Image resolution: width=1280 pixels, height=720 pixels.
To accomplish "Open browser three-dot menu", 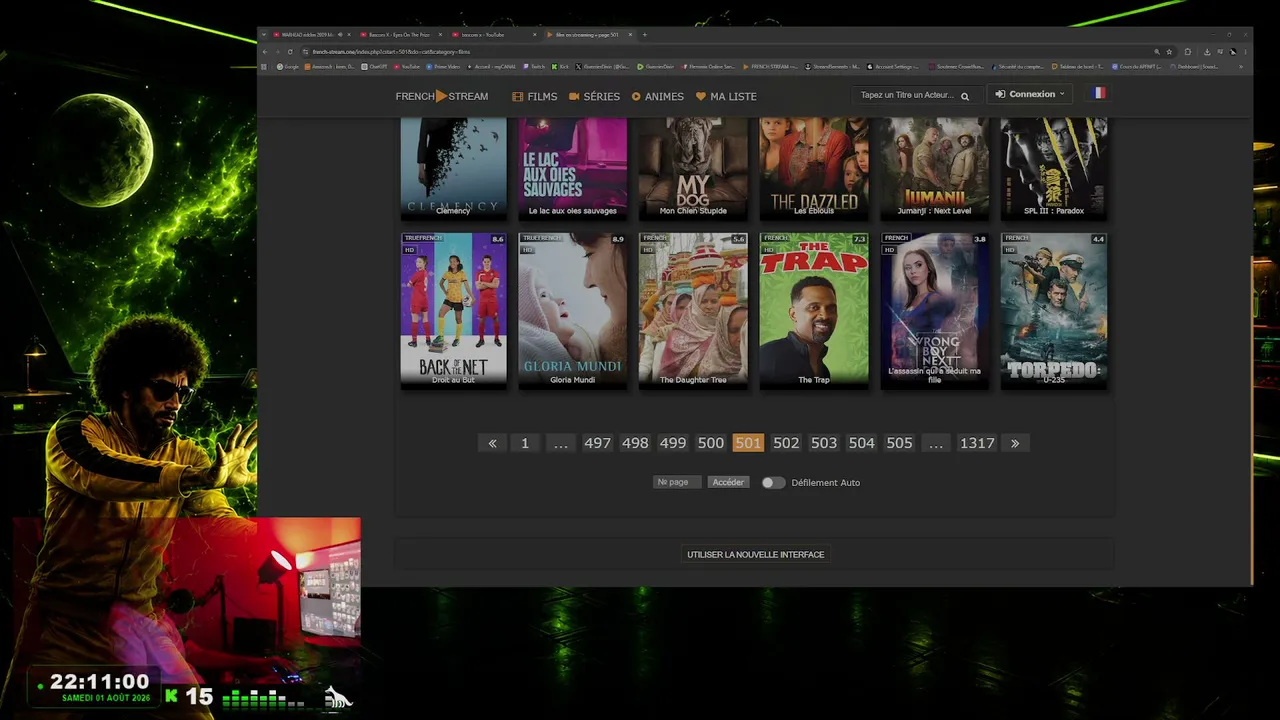I will [x=1244, y=52].
